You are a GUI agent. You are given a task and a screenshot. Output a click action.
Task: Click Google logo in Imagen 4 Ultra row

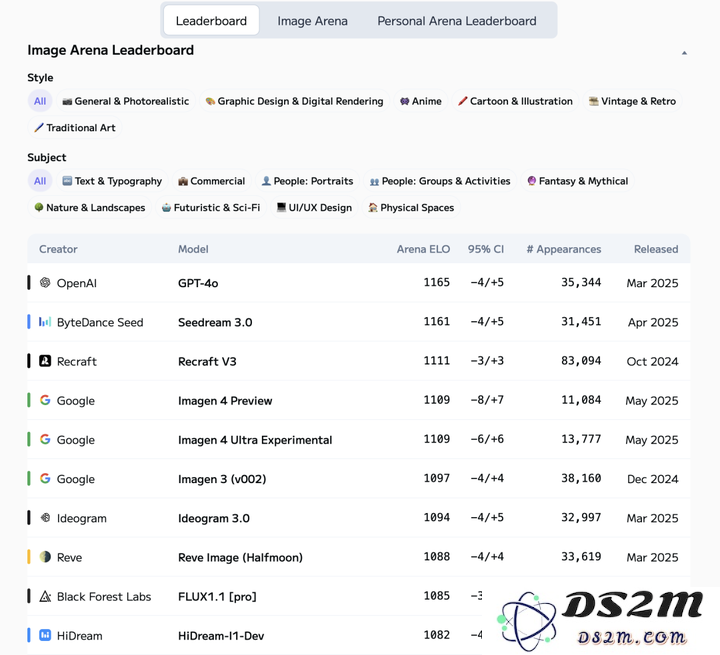click(45, 440)
